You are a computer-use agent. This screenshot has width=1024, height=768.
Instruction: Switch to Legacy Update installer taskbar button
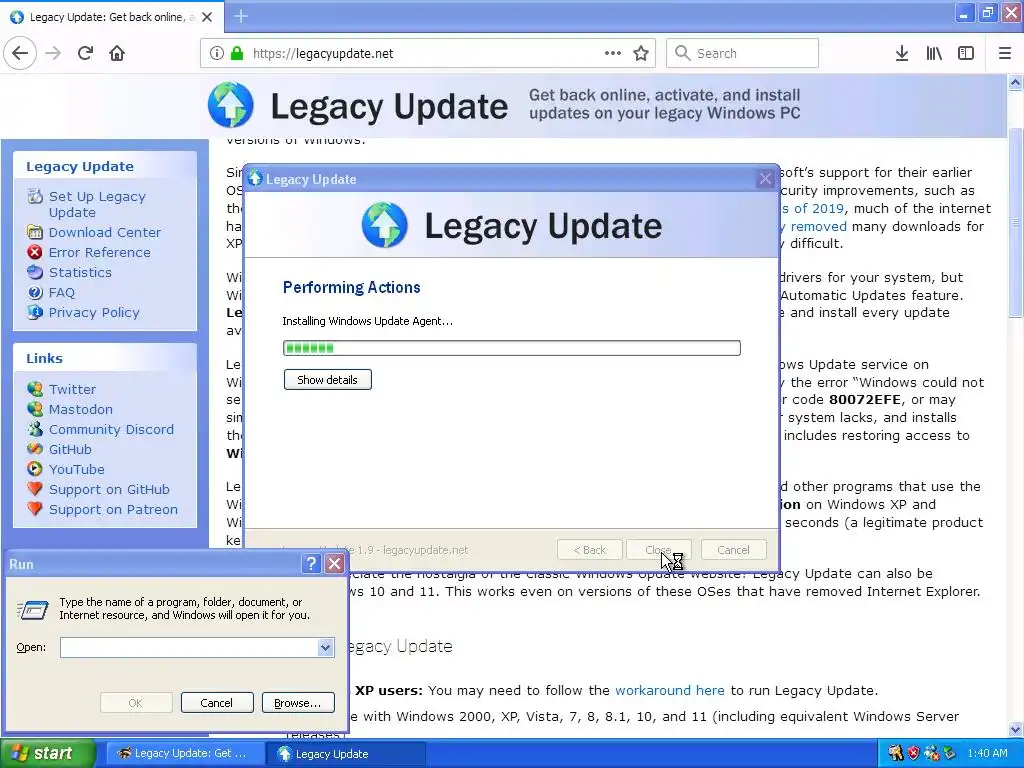click(346, 754)
